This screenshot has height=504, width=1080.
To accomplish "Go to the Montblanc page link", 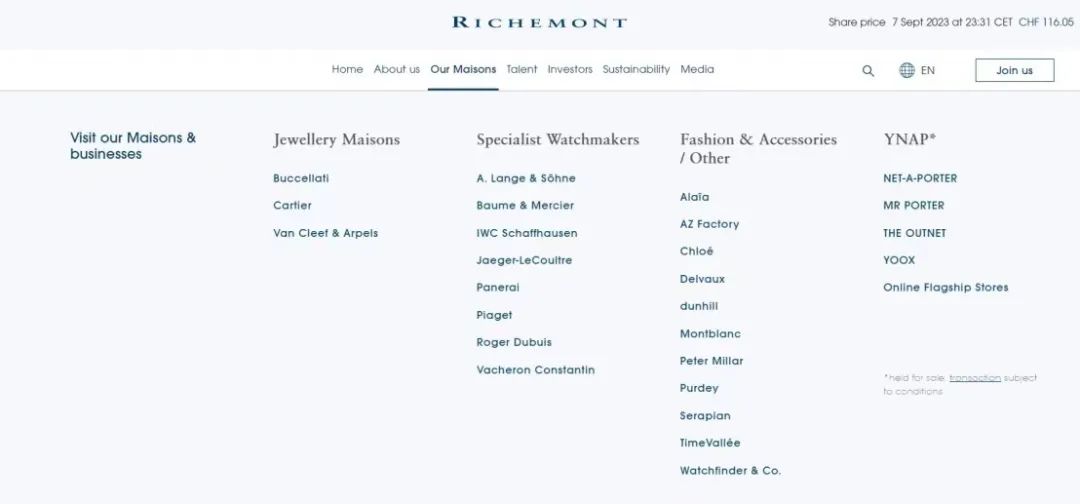I will tap(710, 334).
